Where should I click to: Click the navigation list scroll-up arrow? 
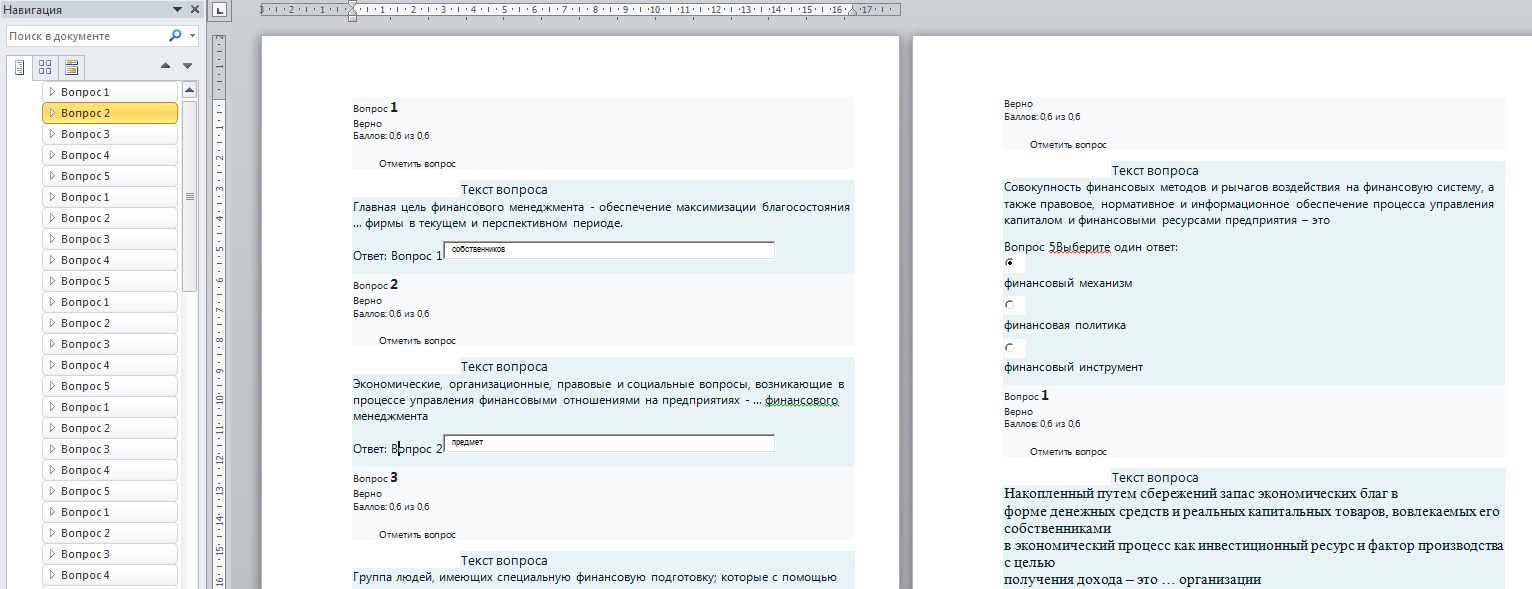point(190,90)
